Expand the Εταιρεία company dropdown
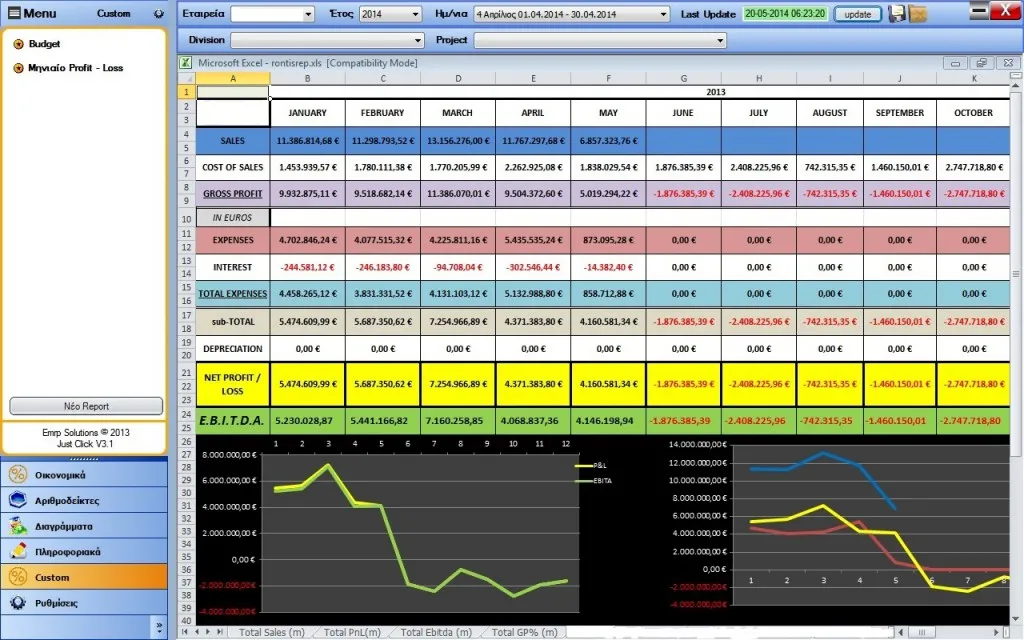This screenshot has width=1024, height=640. pyautogui.click(x=308, y=14)
